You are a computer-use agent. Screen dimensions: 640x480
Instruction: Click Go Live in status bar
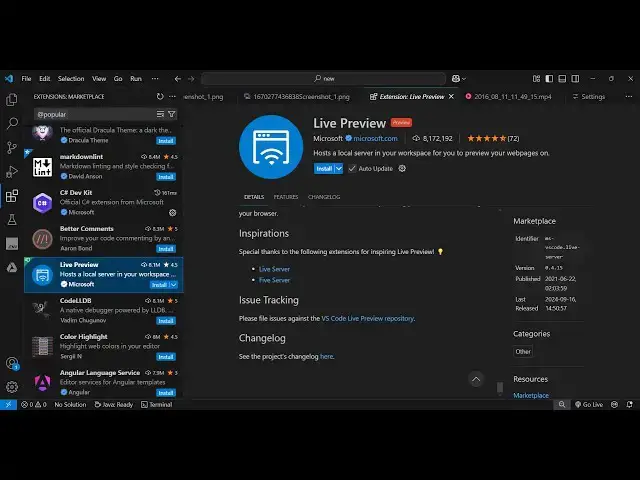[589, 404]
